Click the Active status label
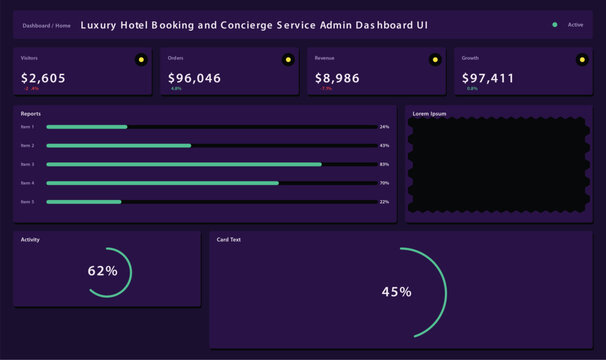The image size is (606, 360). pyautogui.click(x=575, y=25)
